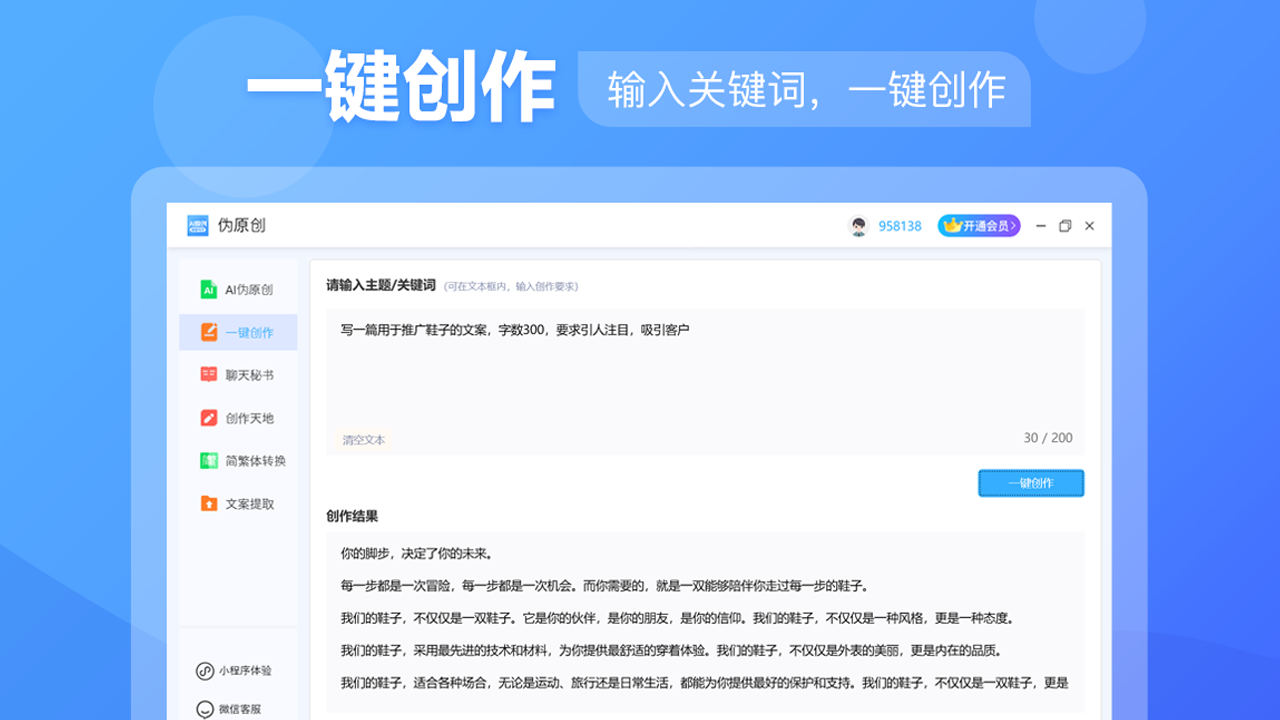Click the 创作结果 output text area
The width and height of the screenshot is (1280, 720).
click(x=704, y=620)
